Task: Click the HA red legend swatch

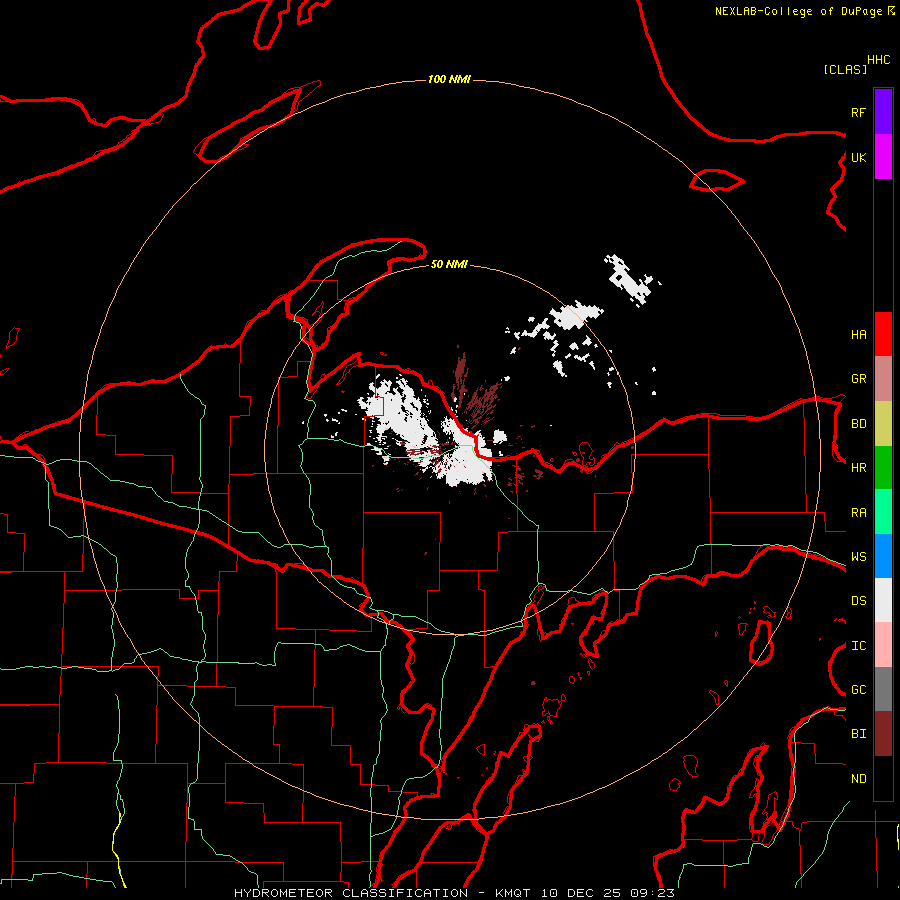Action: [883, 334]
